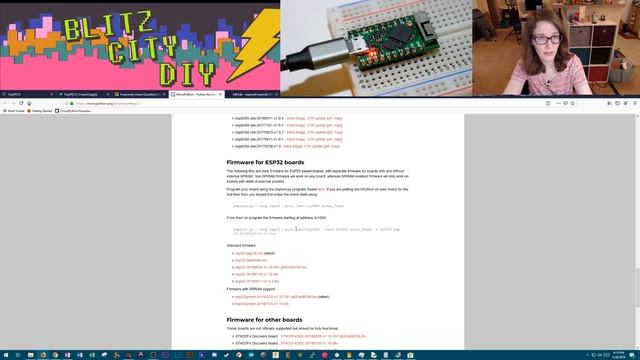Download the second esp32spiram firmware
640x360 pixels.
262,304
